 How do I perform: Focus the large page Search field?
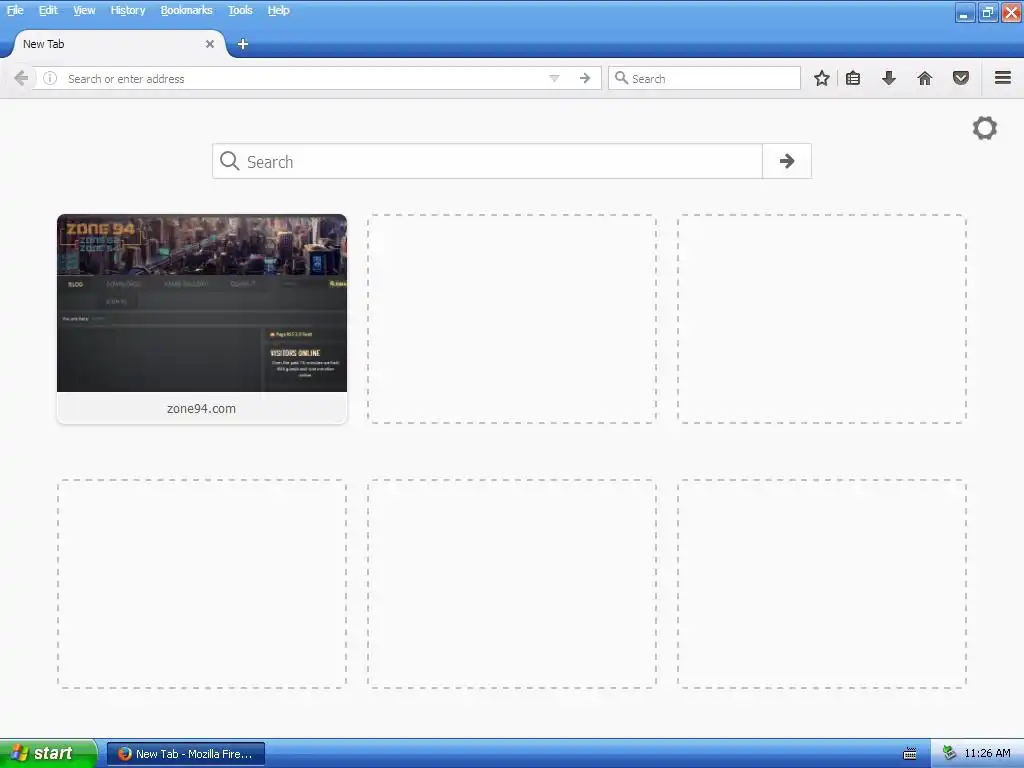487,161
